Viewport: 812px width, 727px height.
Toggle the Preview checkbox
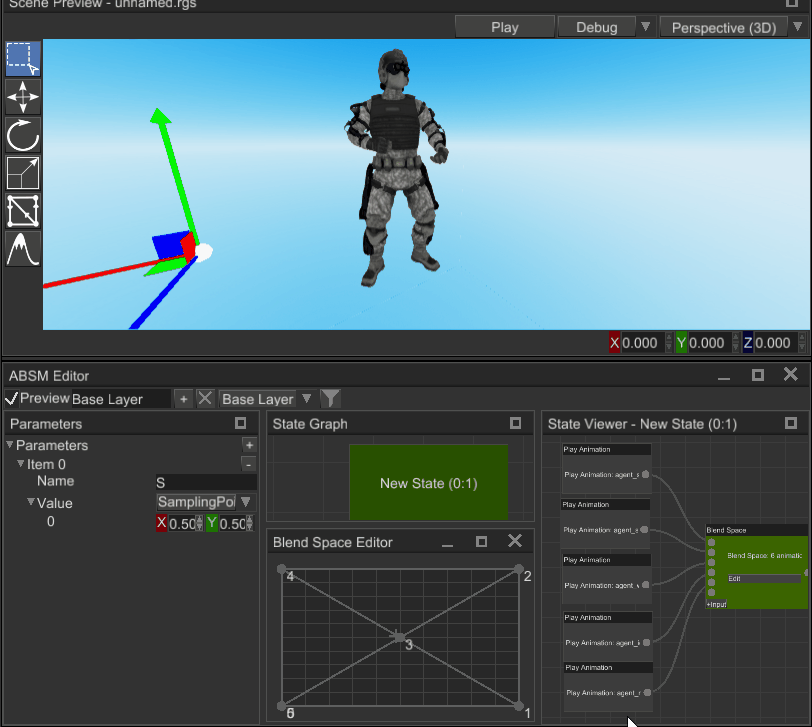point(12,398)
